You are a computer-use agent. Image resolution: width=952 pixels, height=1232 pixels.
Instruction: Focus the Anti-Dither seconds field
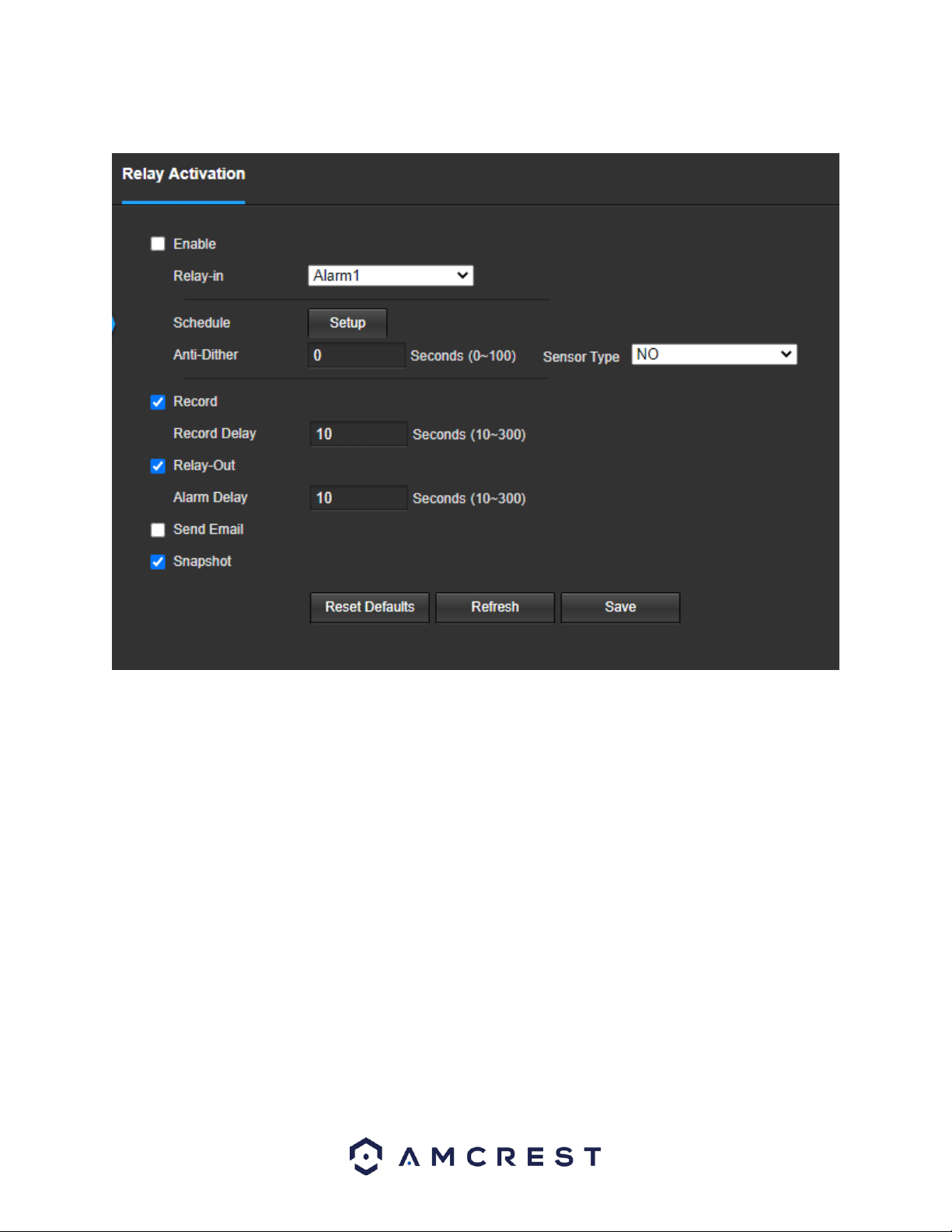[357, 355]
